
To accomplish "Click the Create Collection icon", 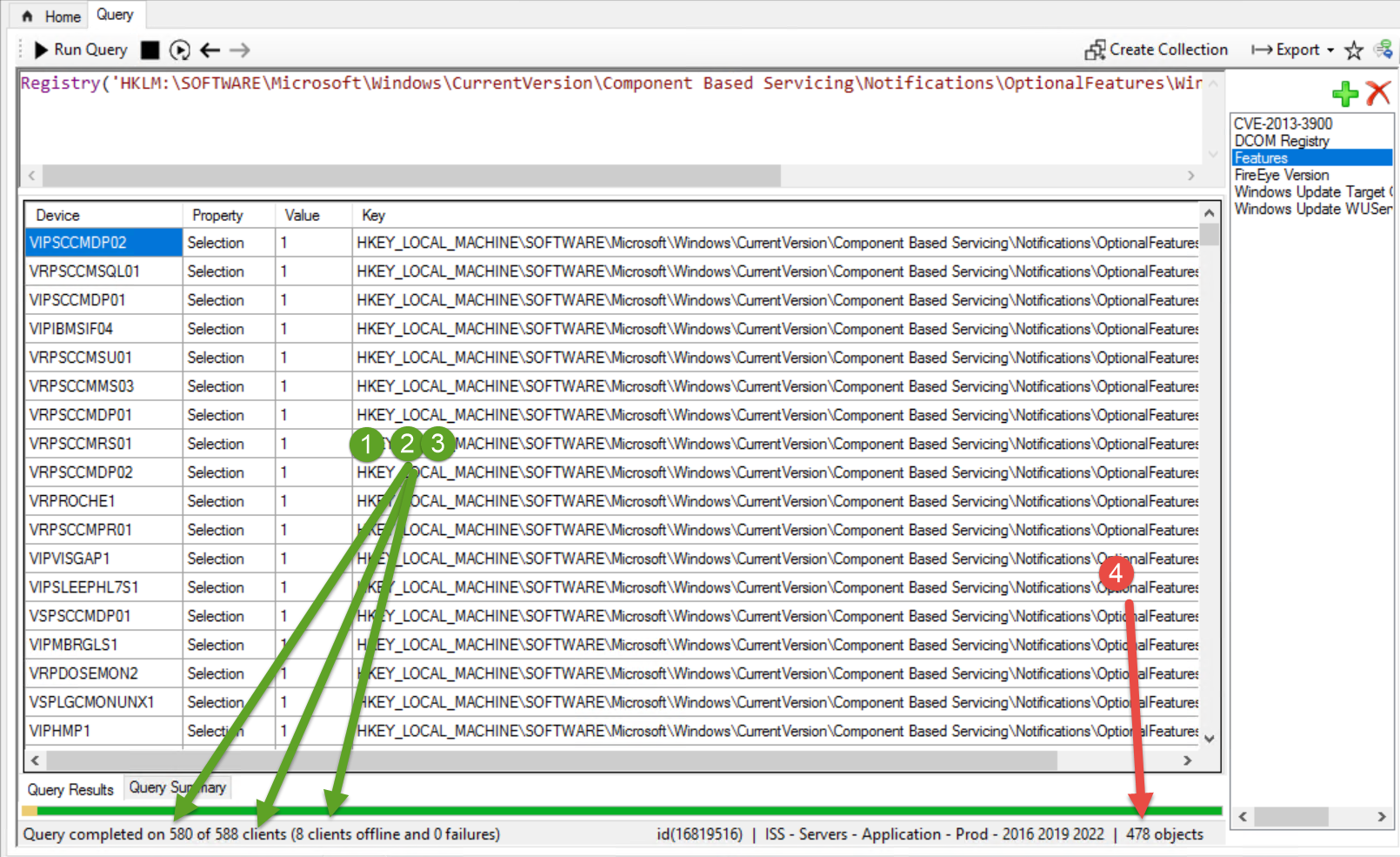I will pos(1097,50).
